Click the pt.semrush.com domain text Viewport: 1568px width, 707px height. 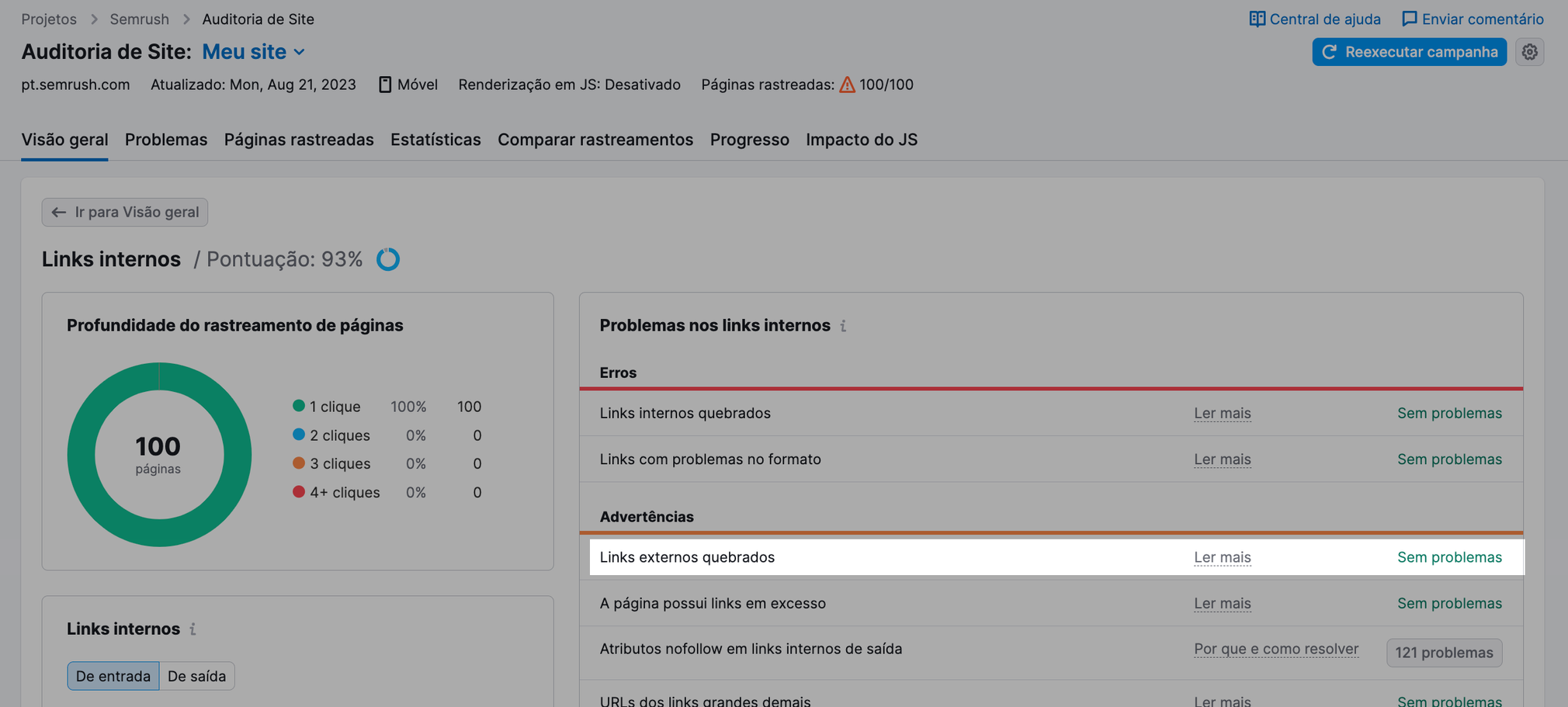click(75, 85)
